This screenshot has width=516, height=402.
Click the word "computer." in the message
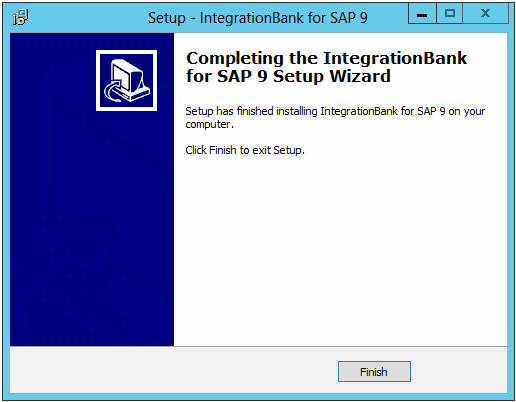coord(210,124)
